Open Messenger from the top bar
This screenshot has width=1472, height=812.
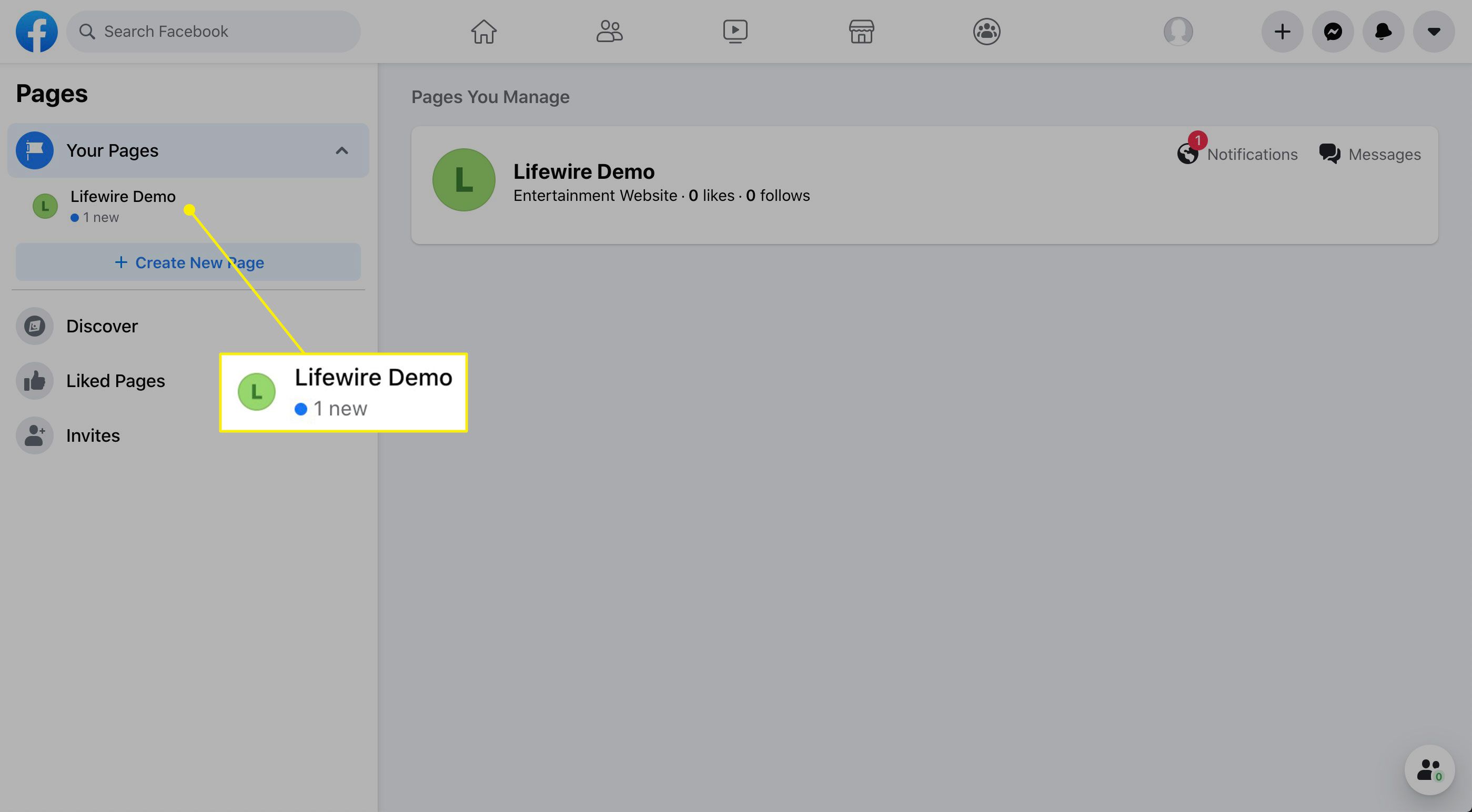point(1333,32)
